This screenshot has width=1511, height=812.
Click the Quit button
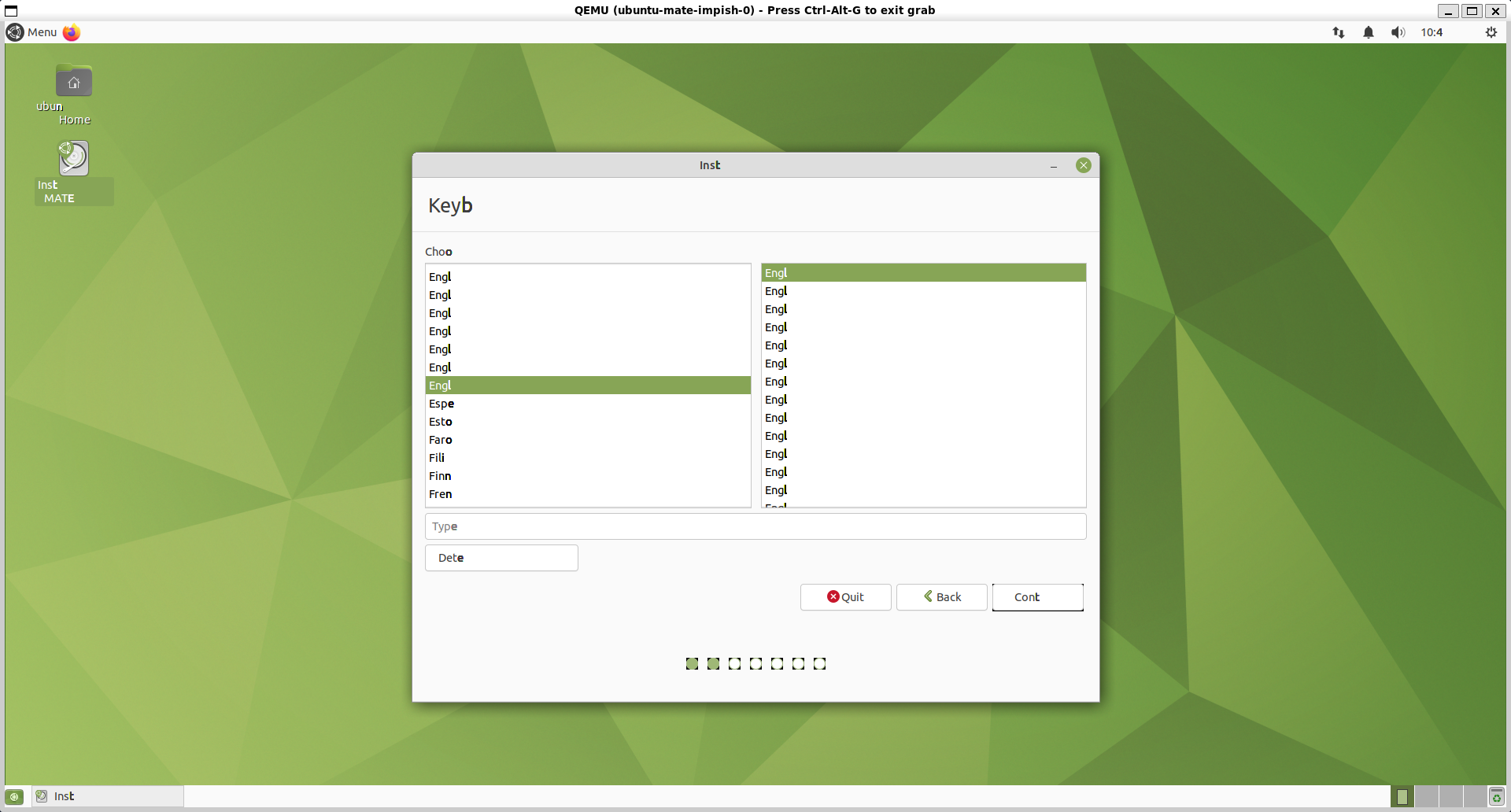[x=845, y=597]
